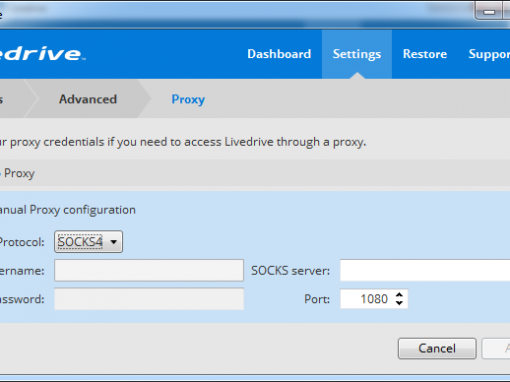Open the Support tab

[489, 54]
